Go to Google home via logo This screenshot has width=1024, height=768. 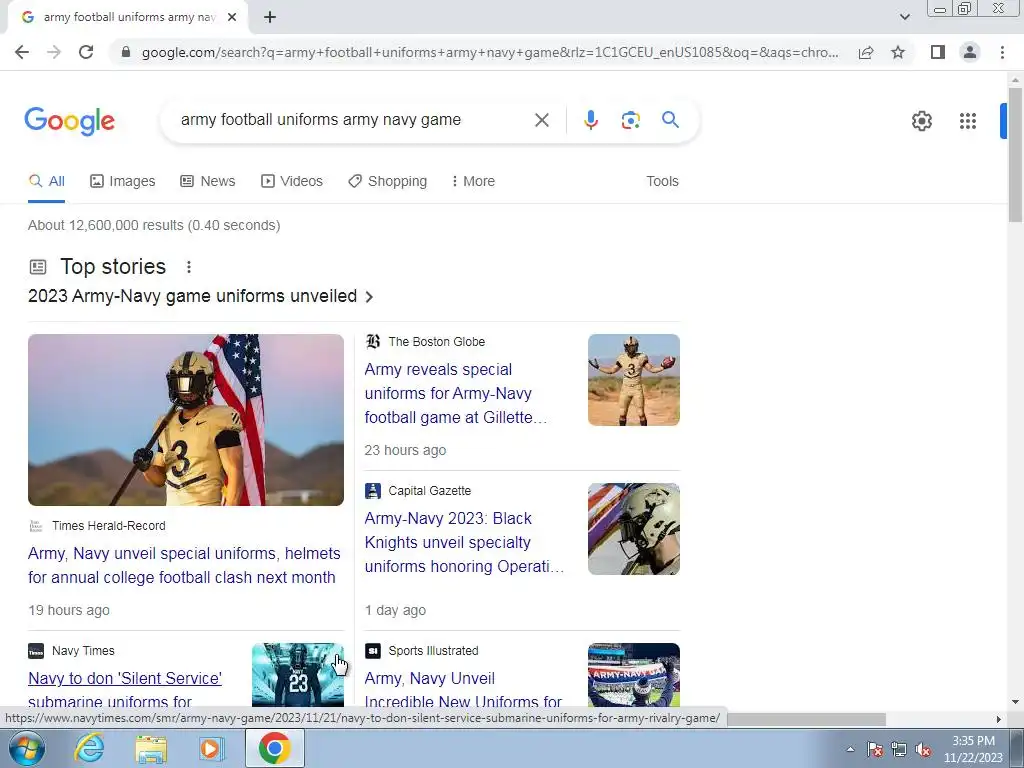pyautogui.click(x=69, y=121)
